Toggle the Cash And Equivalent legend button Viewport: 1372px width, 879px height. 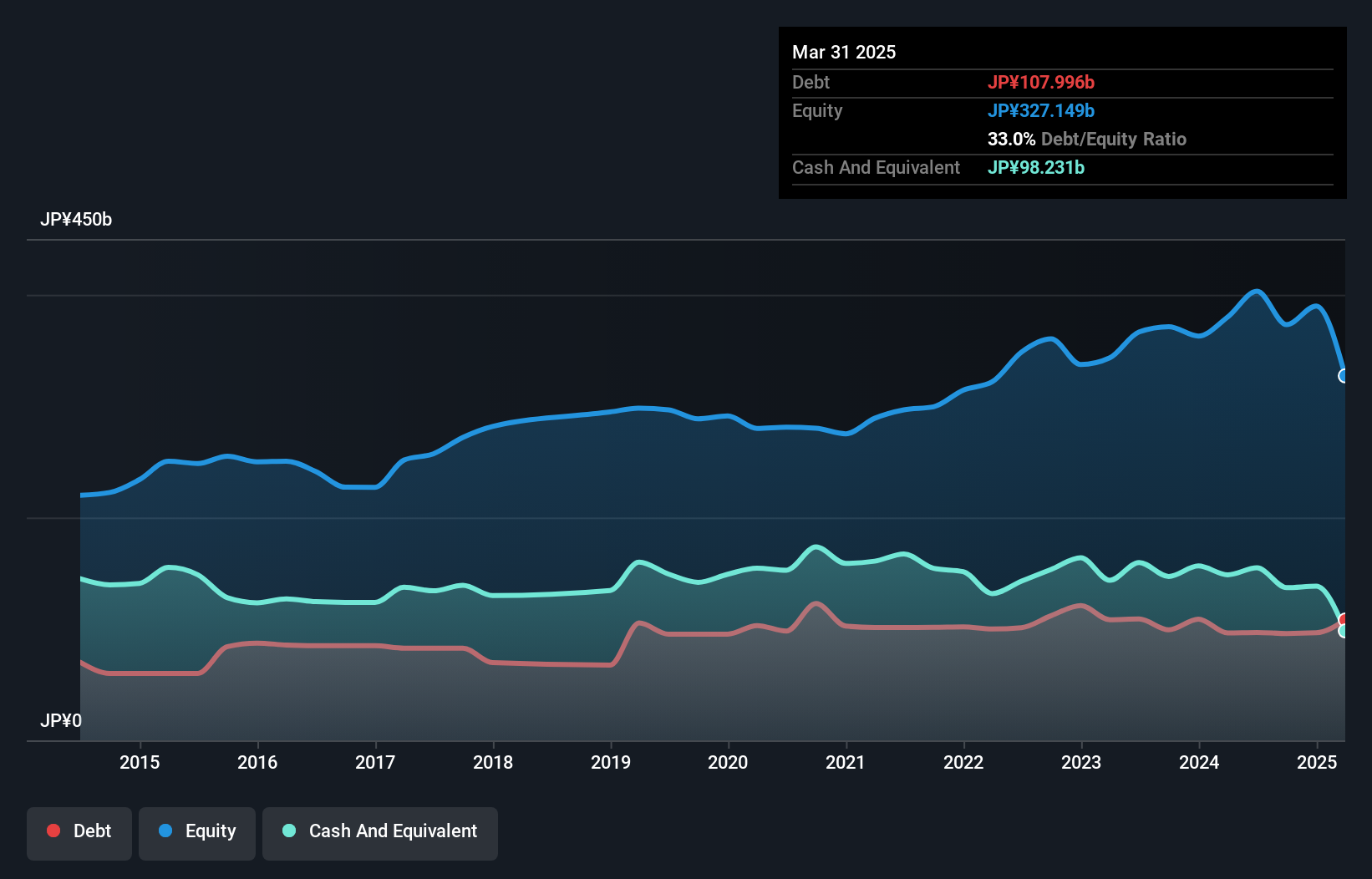click(380, 833)
